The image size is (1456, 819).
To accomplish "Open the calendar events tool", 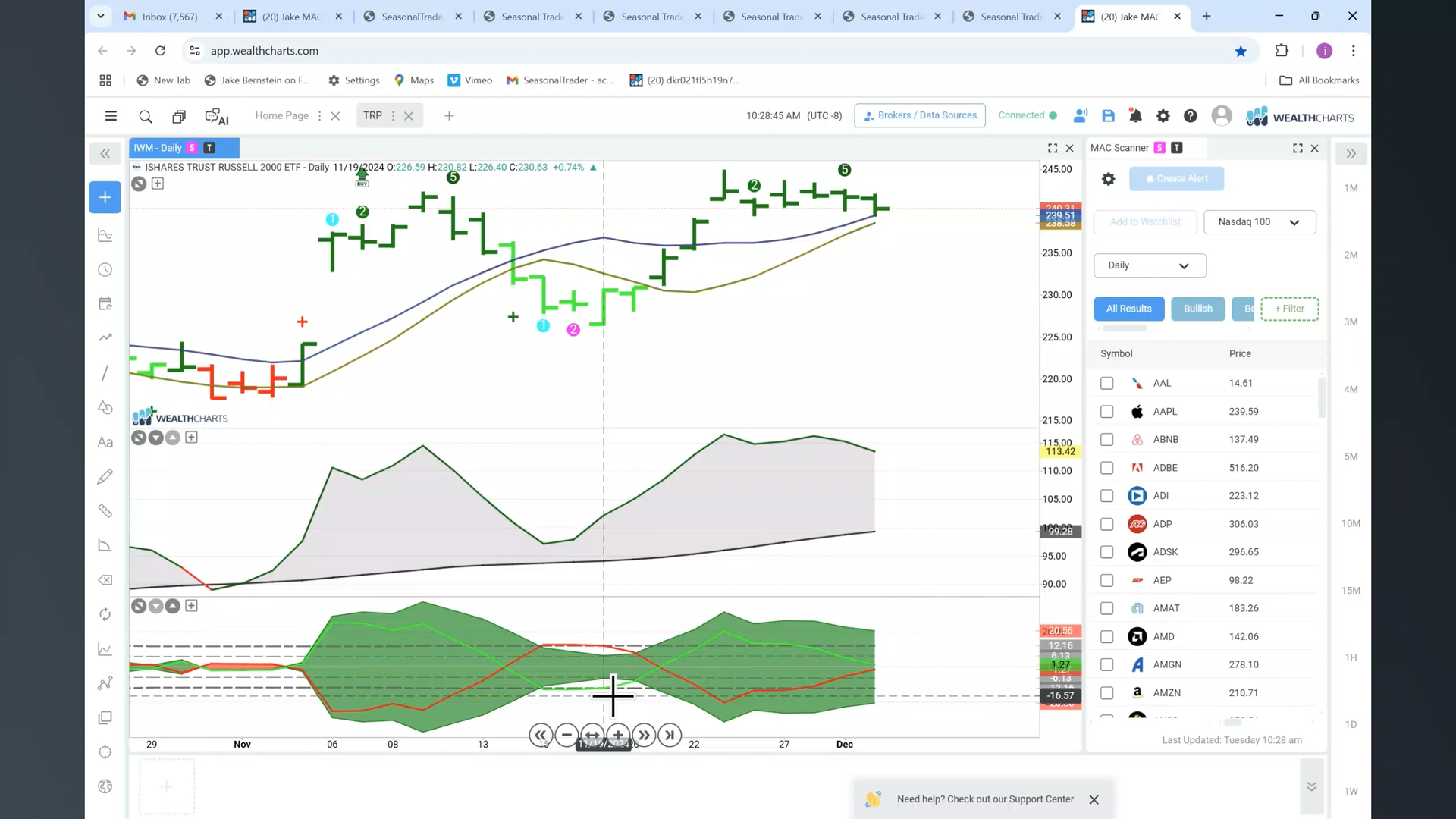I will tap(105, 304).
